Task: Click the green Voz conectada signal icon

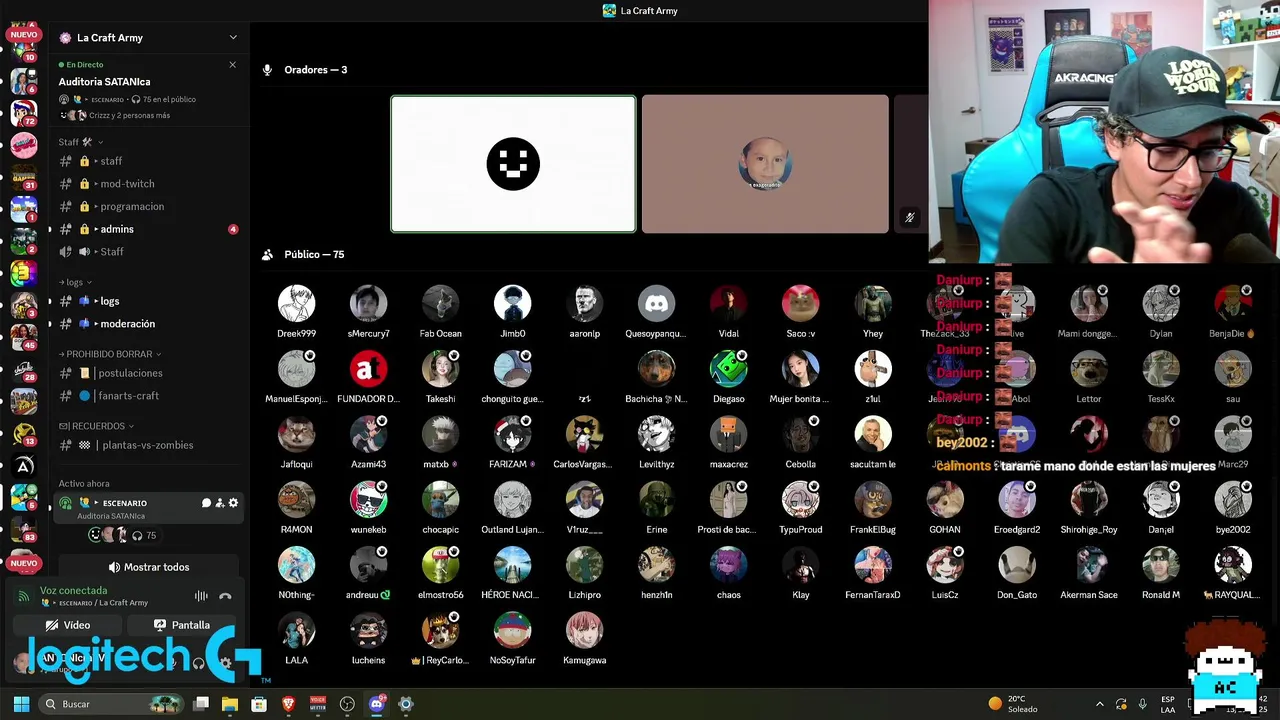Action: [x=24, y=596]
